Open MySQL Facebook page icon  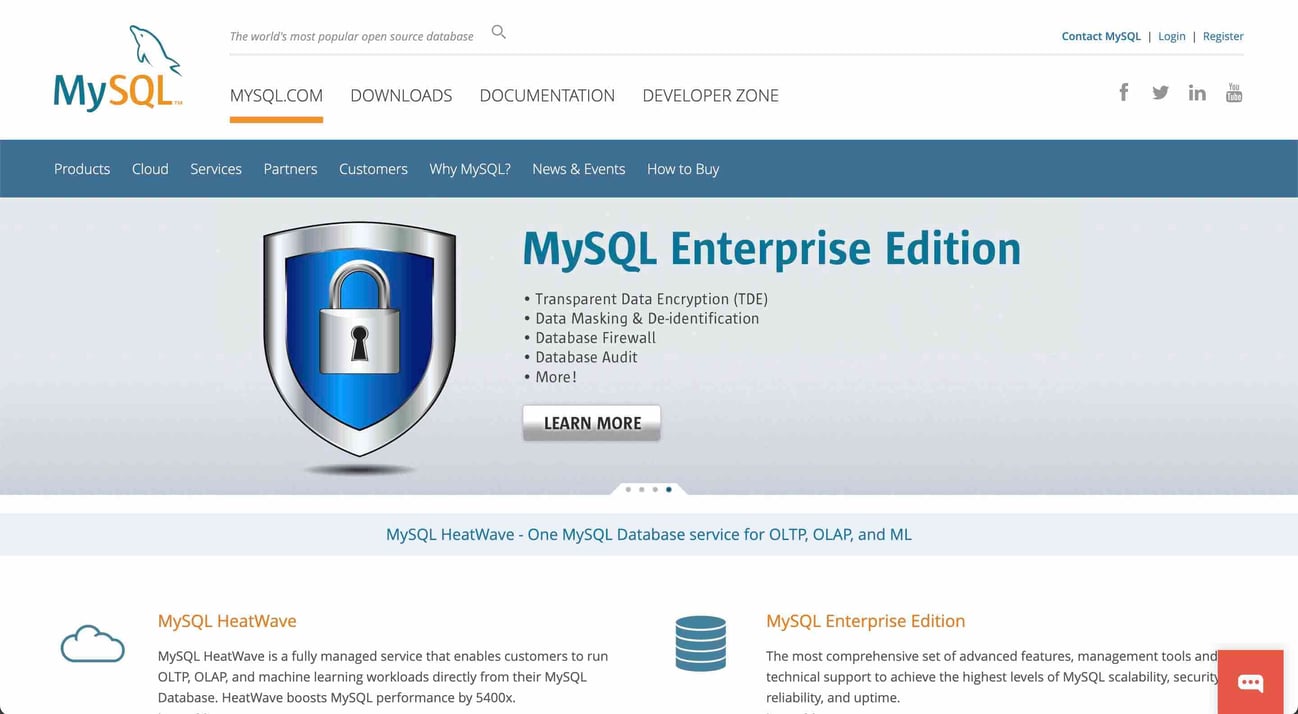tap(1123, 93)
